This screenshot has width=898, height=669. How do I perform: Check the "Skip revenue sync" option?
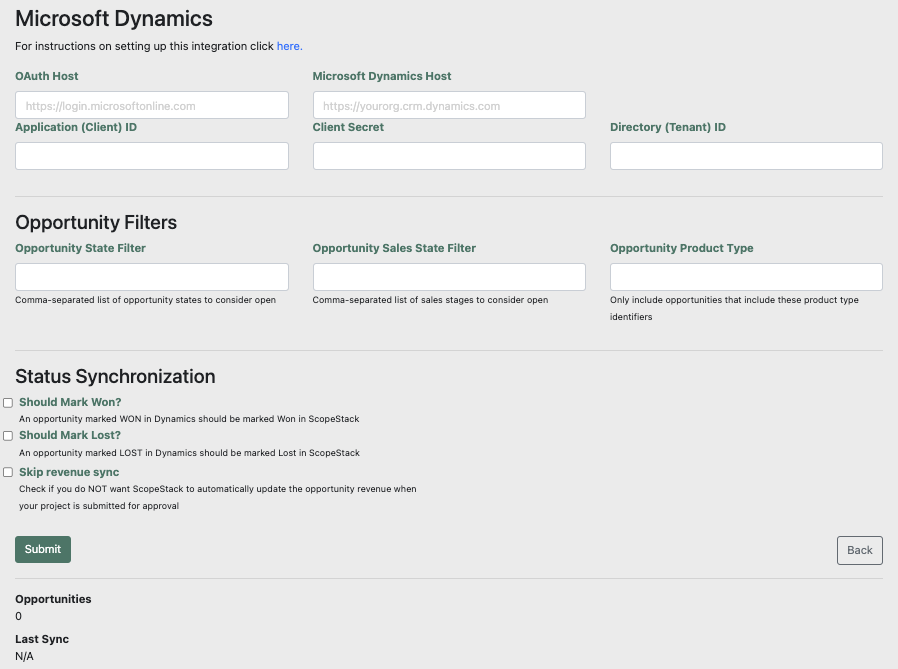pyautogui.click(x=8, y=472)
